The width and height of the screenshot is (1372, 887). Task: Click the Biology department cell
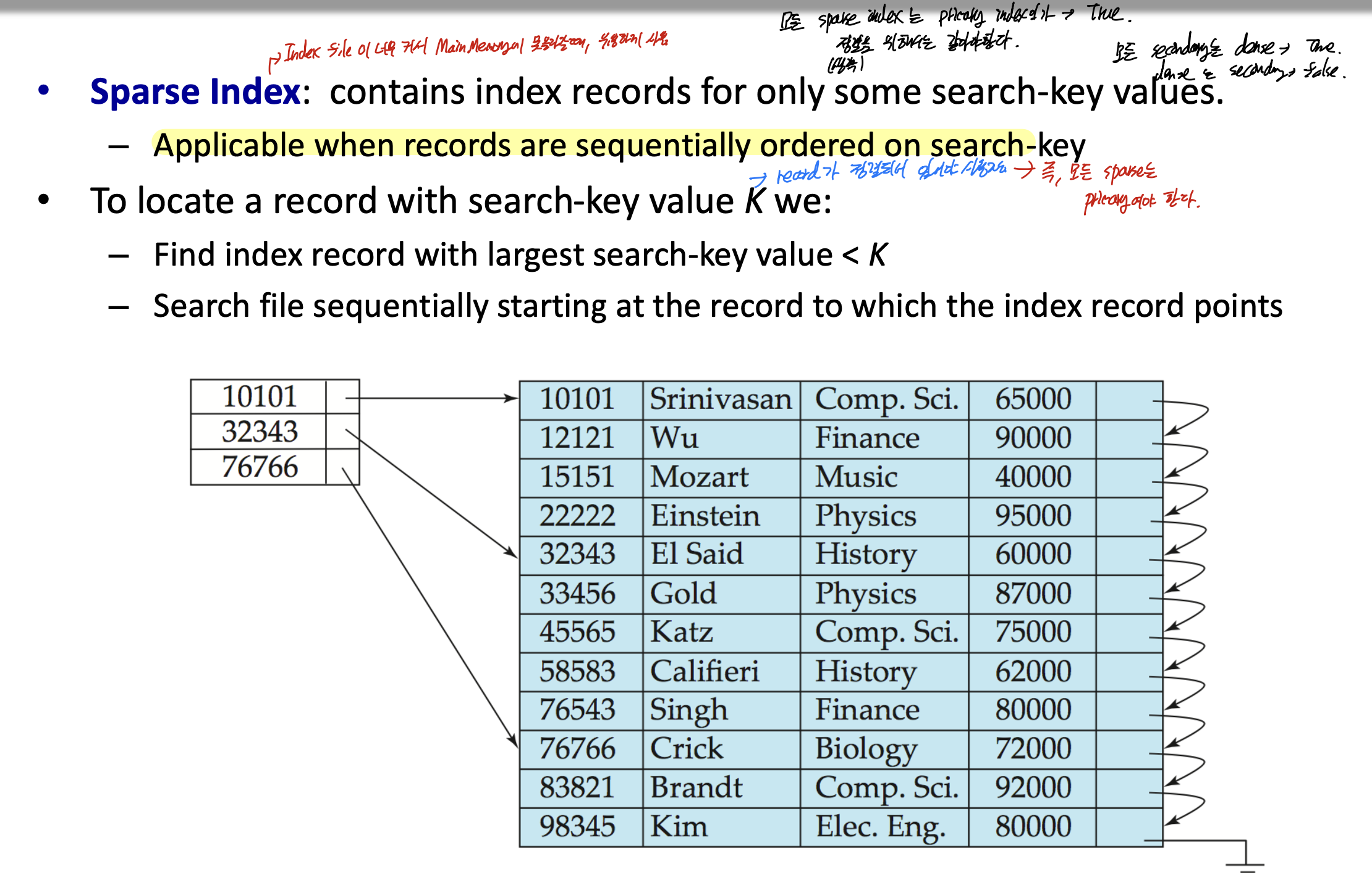tap(866, 749)
